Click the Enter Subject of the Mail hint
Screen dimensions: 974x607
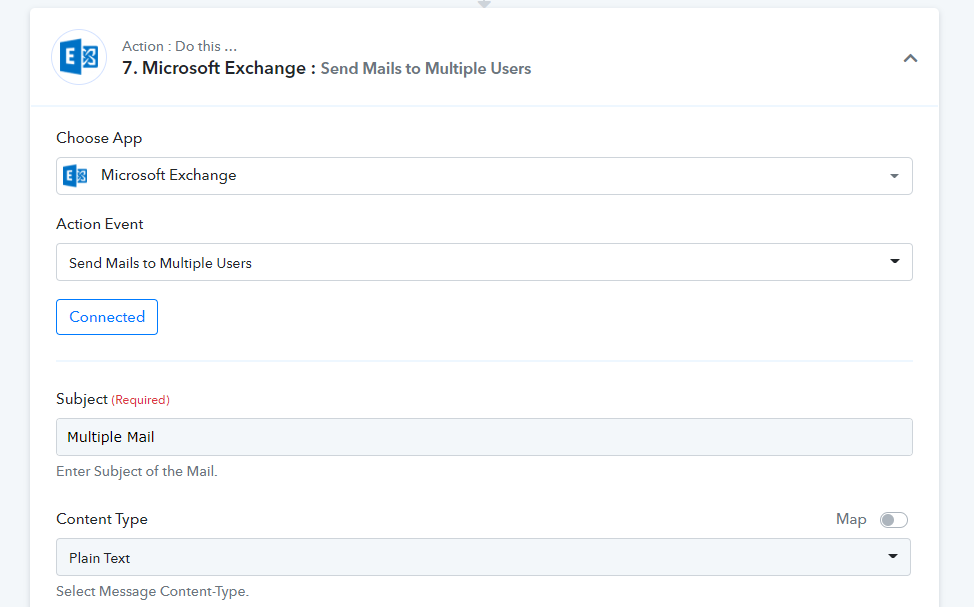[137, 471]
